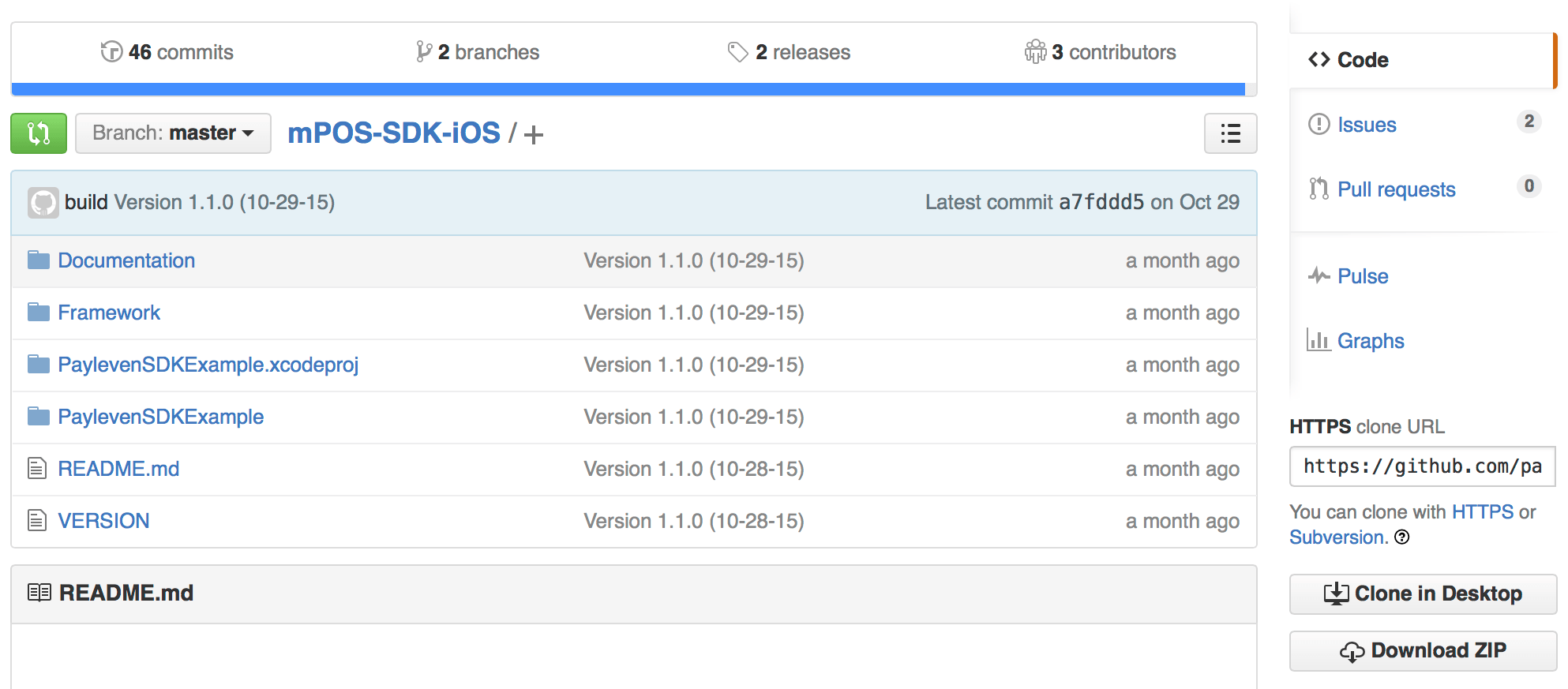Open commit hash a7fddd5
Viewport: 1568px width, 689px height.
click(x=1101, y=203)
